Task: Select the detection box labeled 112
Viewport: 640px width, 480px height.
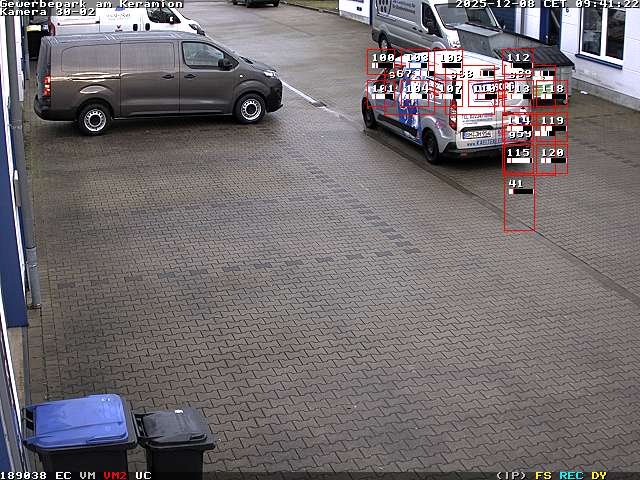Action: pos(517,62)
